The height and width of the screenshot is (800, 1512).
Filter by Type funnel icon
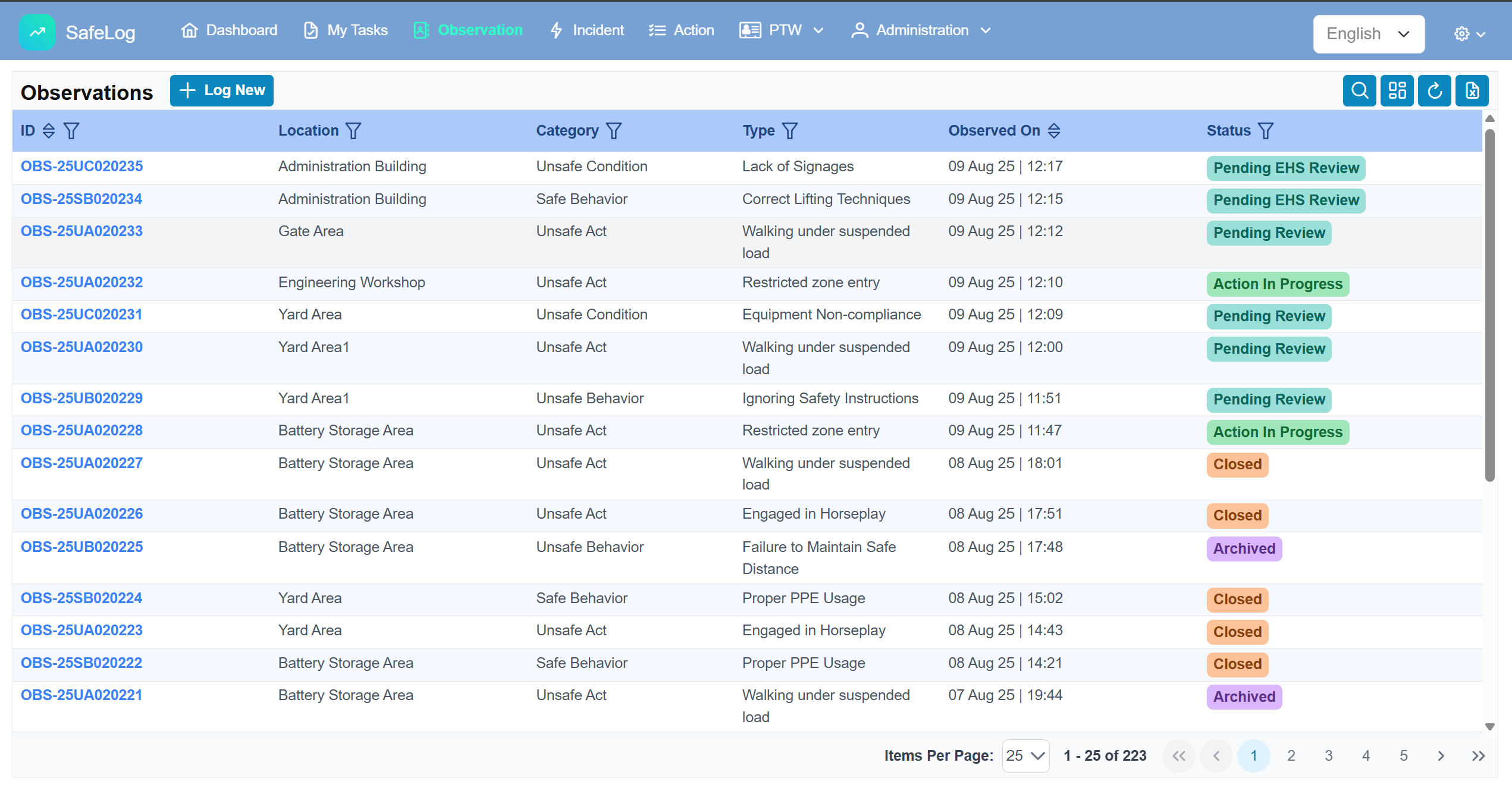789,131
